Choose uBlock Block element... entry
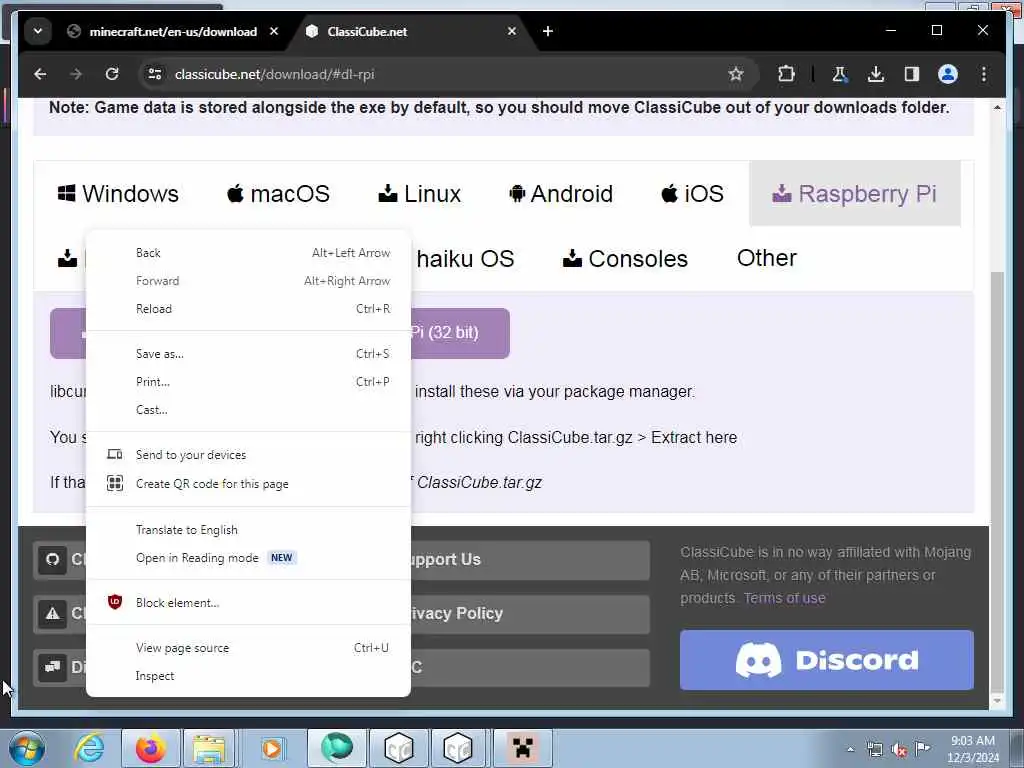 pos(248,603)
